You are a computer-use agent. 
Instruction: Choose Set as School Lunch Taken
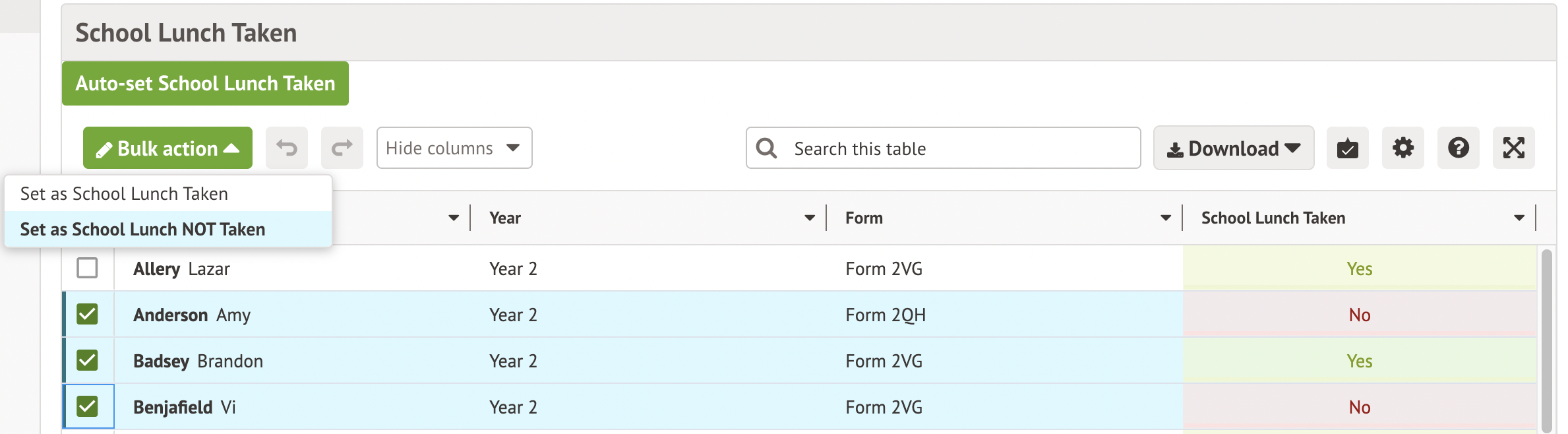[124, 193]
